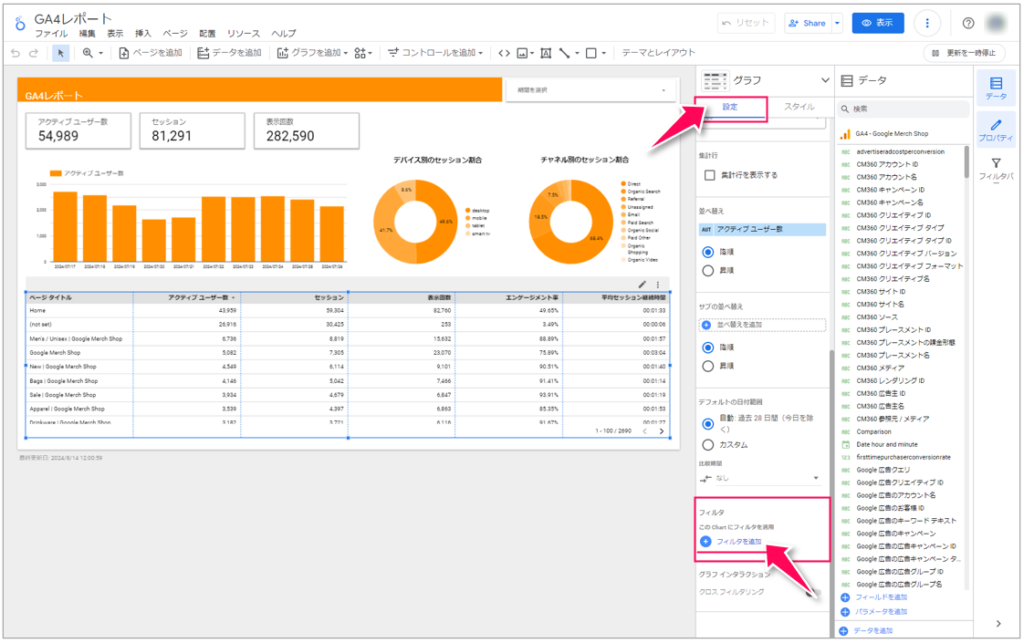Open the zoom level dropdown arrow
Screen dimensions: 1024x643
pos(101,54)
